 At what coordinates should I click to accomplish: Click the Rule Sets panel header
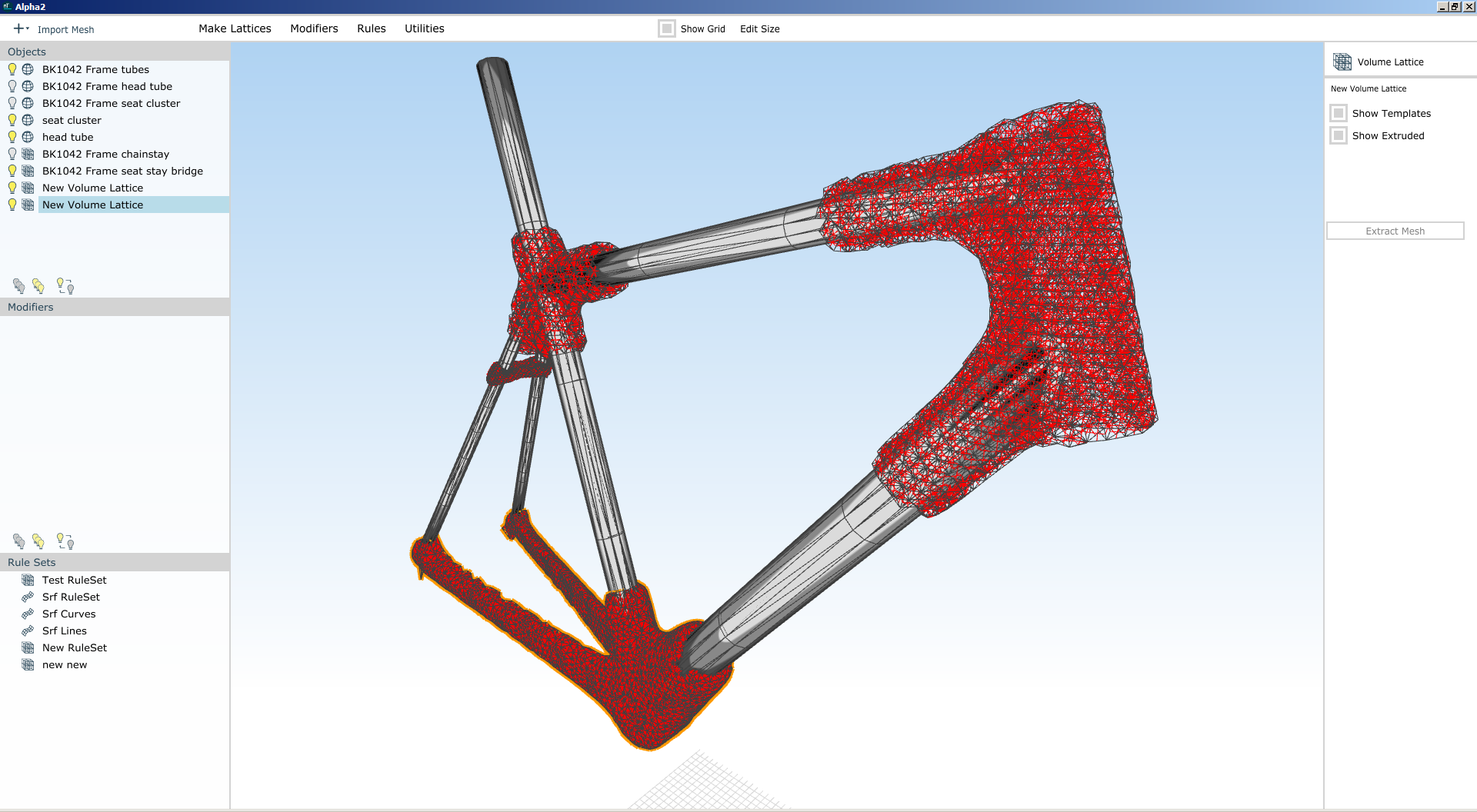(115, 562)
